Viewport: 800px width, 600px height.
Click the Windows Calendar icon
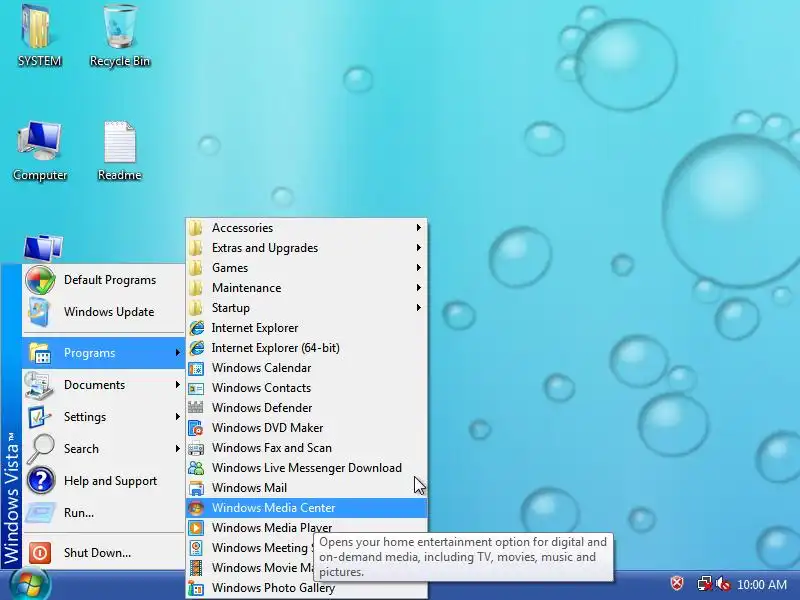[x=196, y=368]
